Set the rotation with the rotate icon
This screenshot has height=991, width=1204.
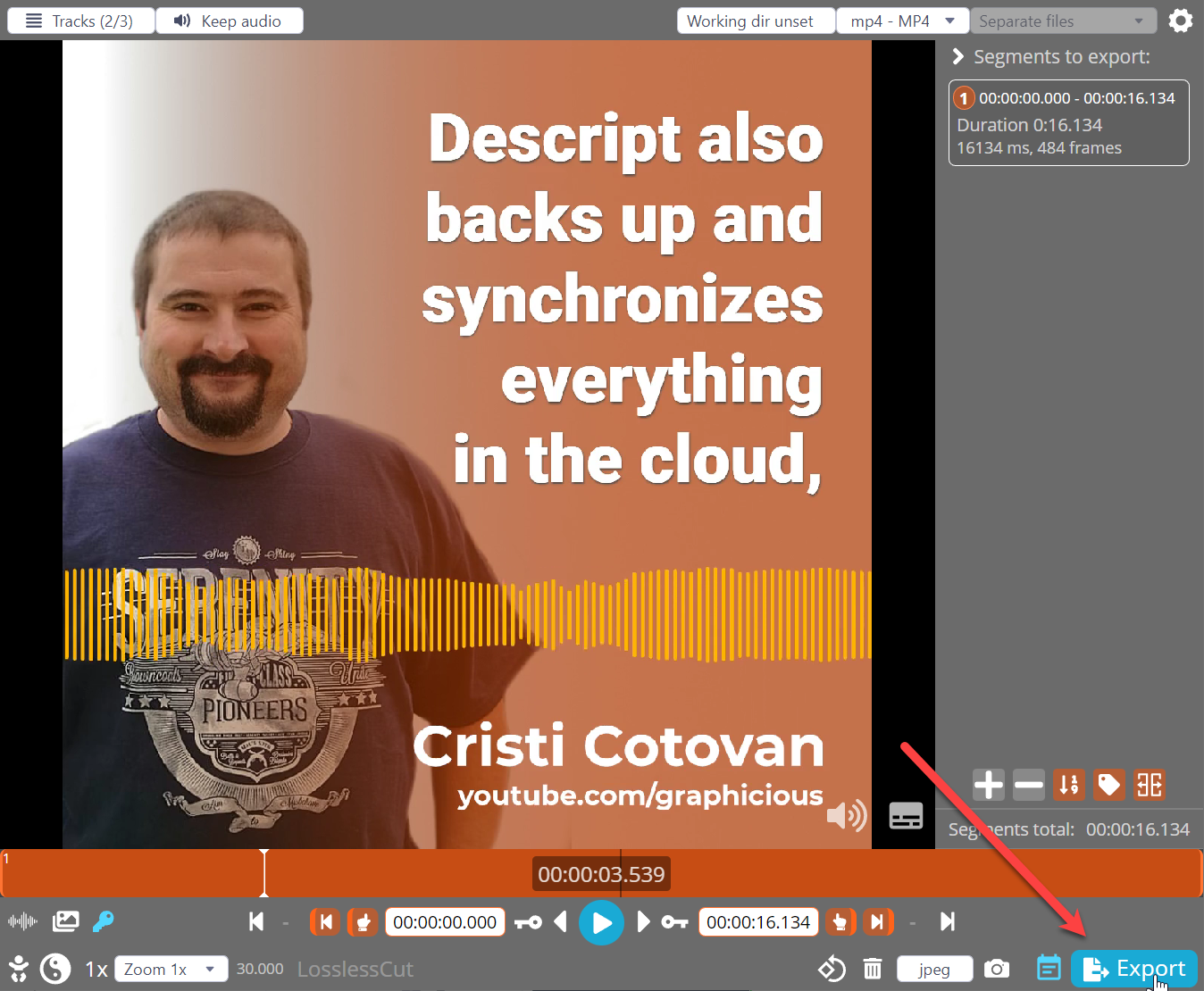(832, 969)
